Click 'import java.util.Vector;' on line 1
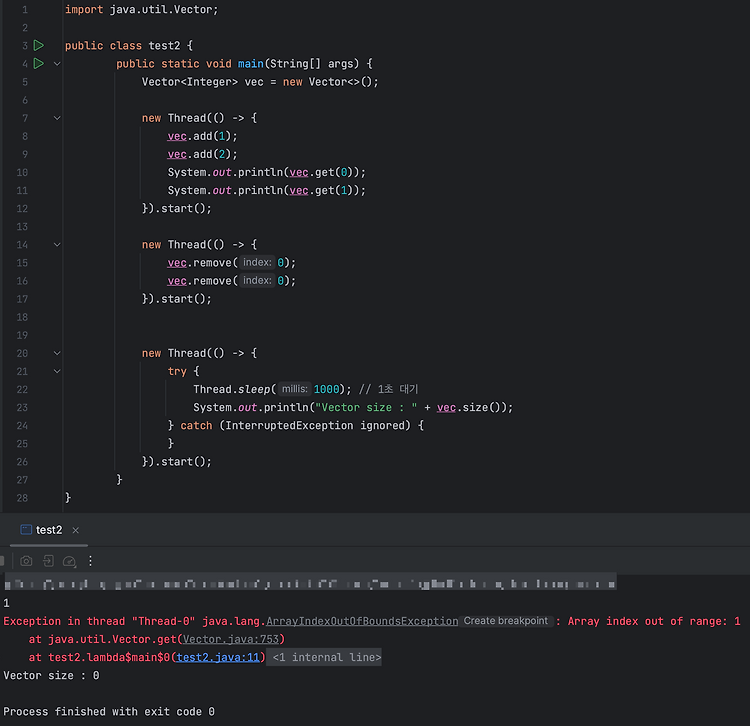 [142, 10]
